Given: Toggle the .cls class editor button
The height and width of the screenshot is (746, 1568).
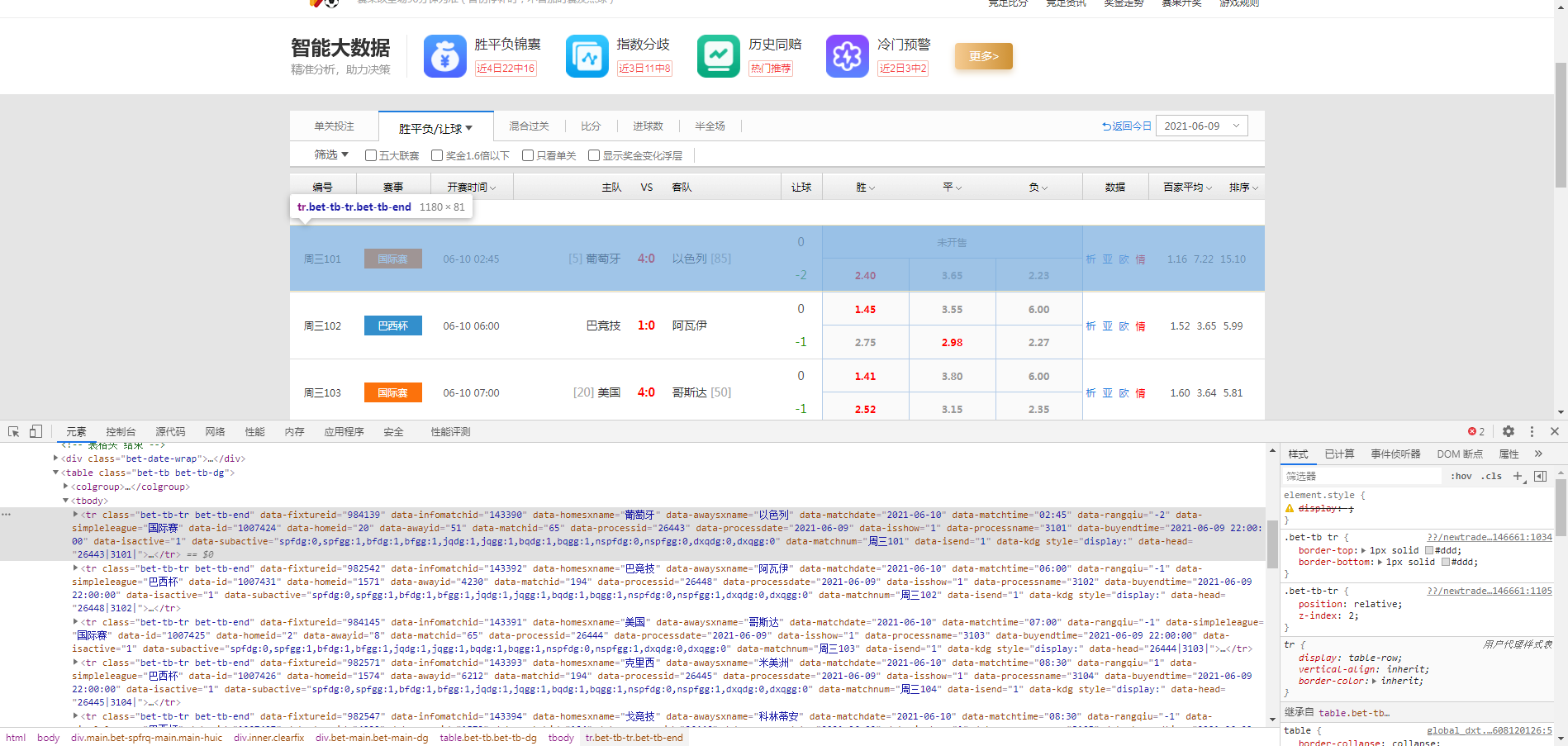Looking at the screenshot, I should [x=1492, y=476].
